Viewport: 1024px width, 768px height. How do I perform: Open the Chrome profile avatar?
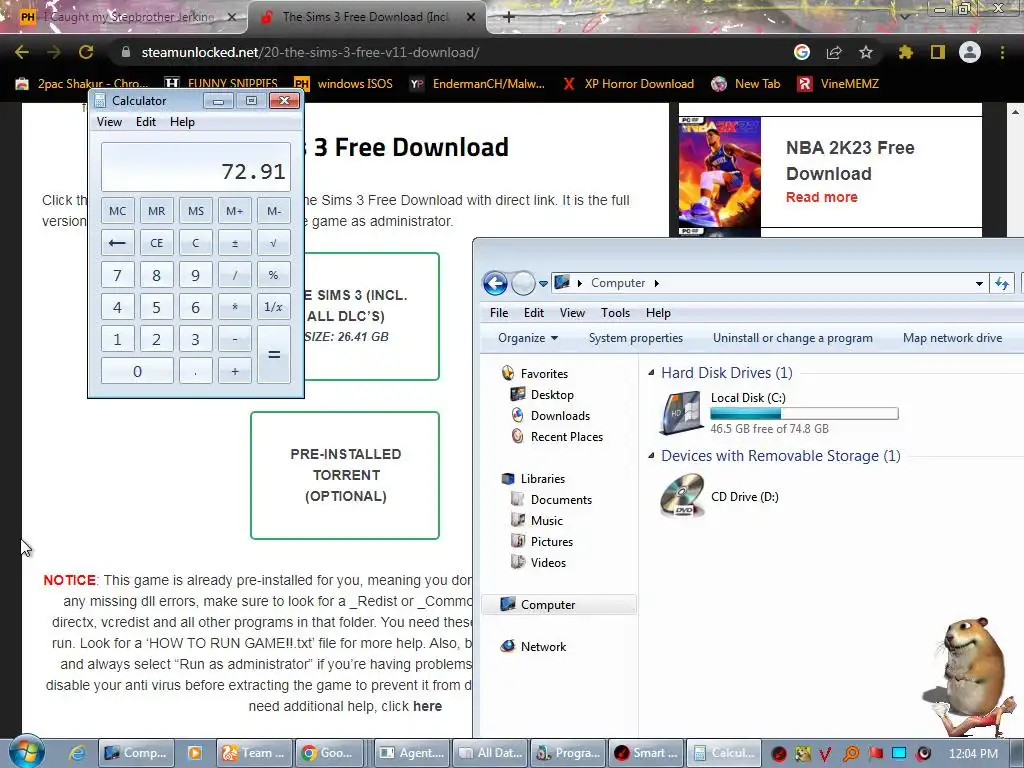coord(970,52)
